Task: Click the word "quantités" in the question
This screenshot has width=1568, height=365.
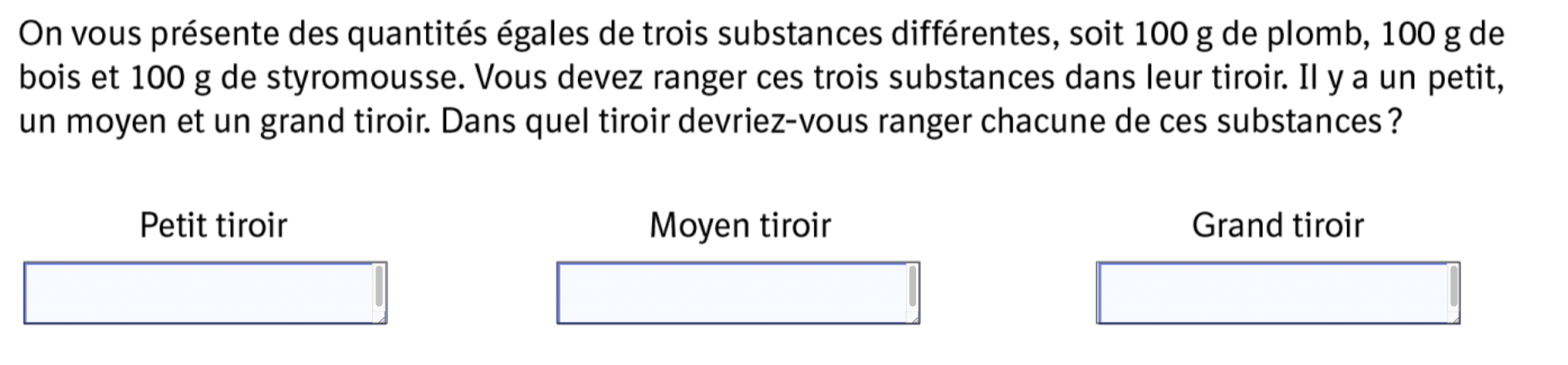Action: [417, 35]
